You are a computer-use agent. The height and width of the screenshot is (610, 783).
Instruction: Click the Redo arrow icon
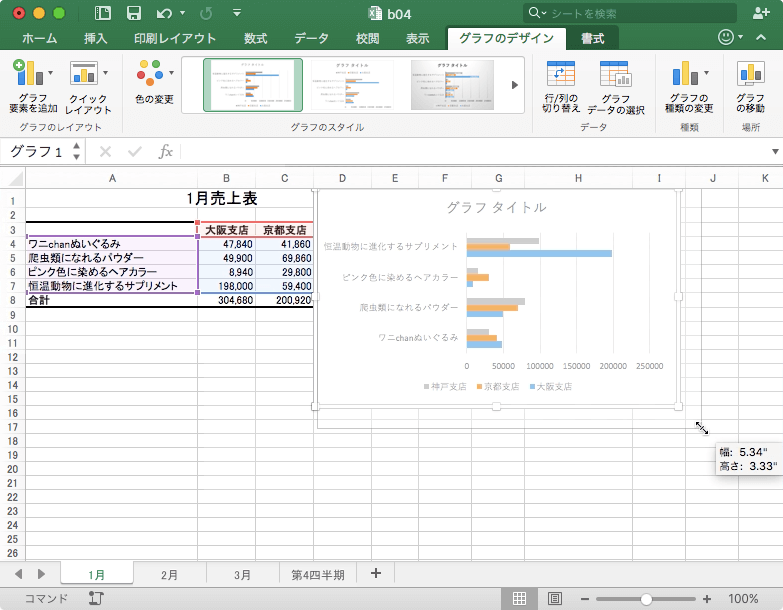tap(206, 13)
